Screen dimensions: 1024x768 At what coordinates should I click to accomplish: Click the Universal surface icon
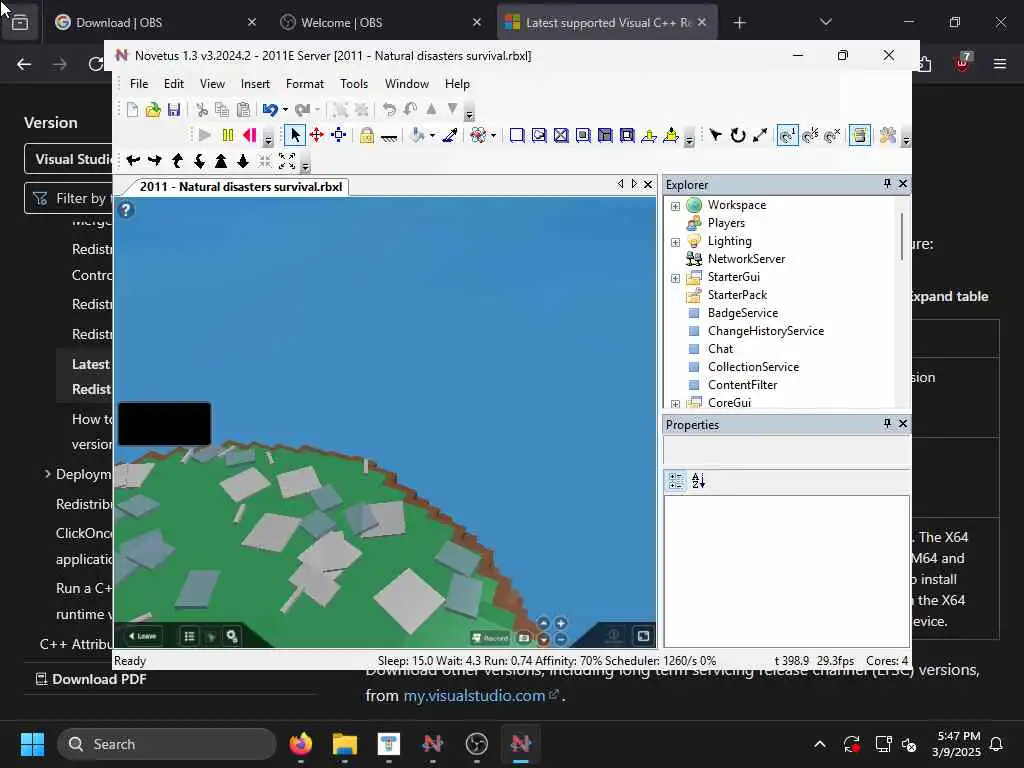627,135
